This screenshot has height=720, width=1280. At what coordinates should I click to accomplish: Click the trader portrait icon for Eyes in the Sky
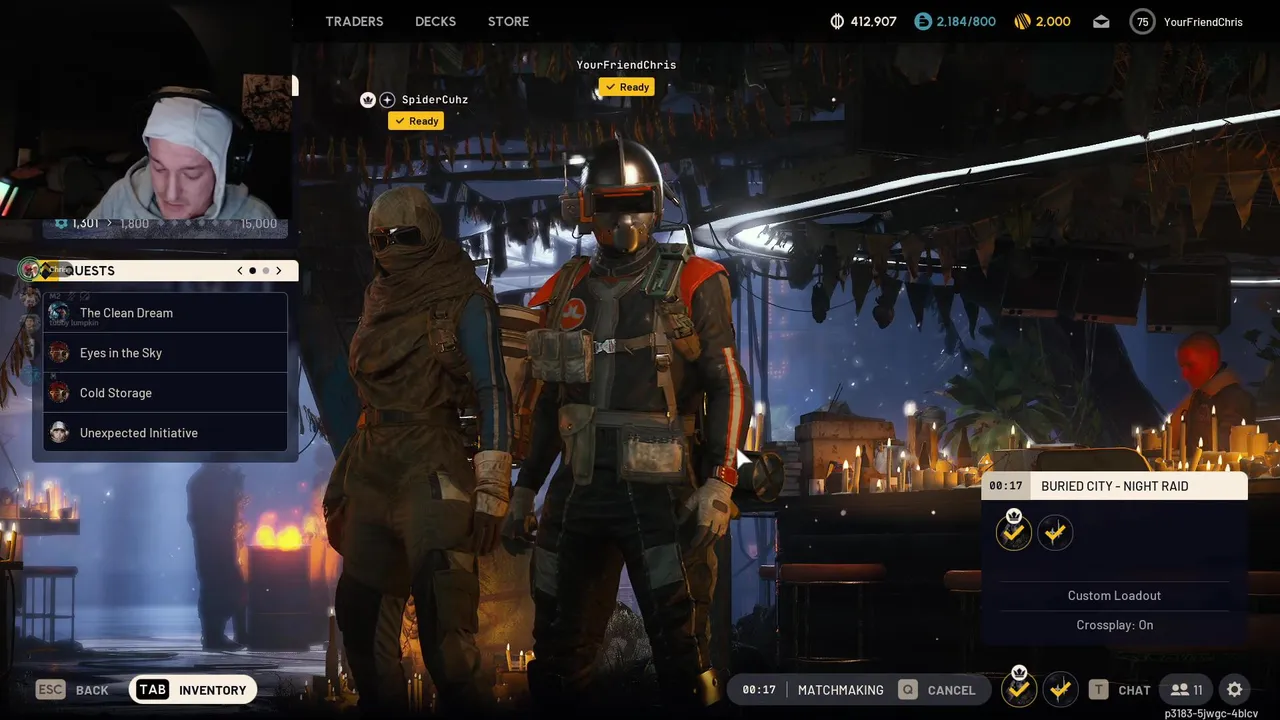tap(59, 353)
